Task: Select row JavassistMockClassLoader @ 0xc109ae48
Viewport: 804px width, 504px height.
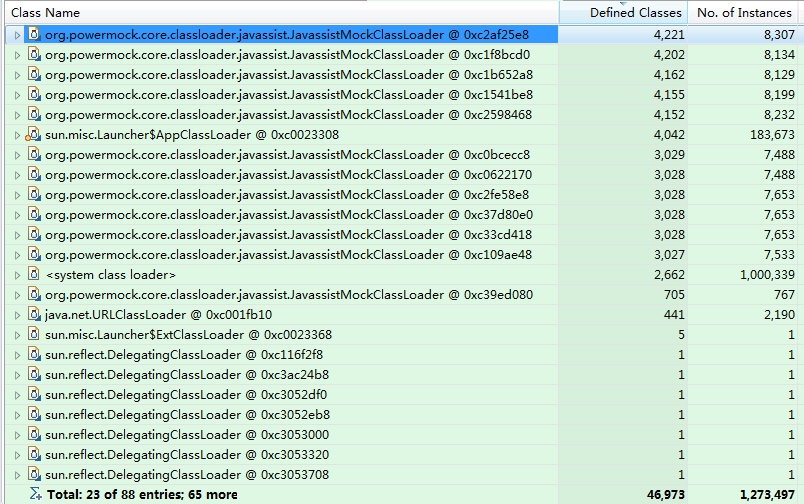Action: click(x=401, y=254)
